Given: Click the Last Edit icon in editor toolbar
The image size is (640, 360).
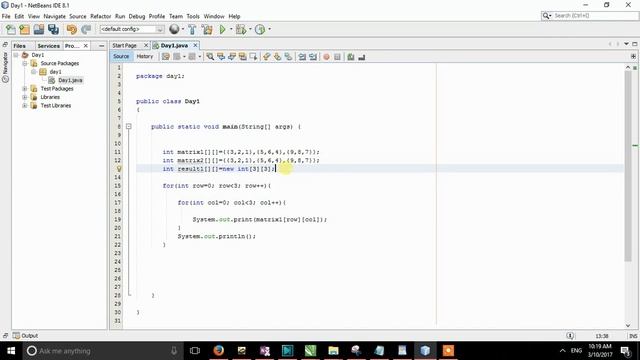Looking at the screenshot, I should point(165,57).
